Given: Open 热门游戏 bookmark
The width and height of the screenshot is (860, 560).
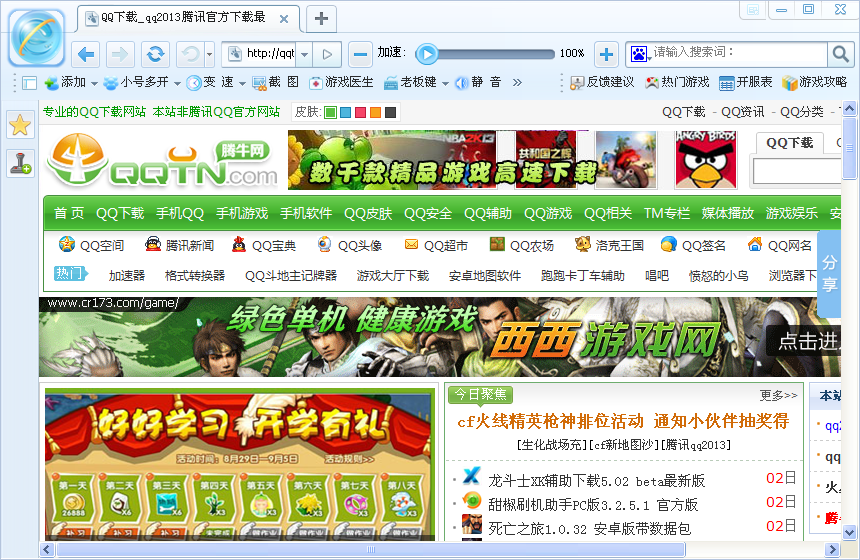Looking at the screenshot, I should [x=677, y=82].
